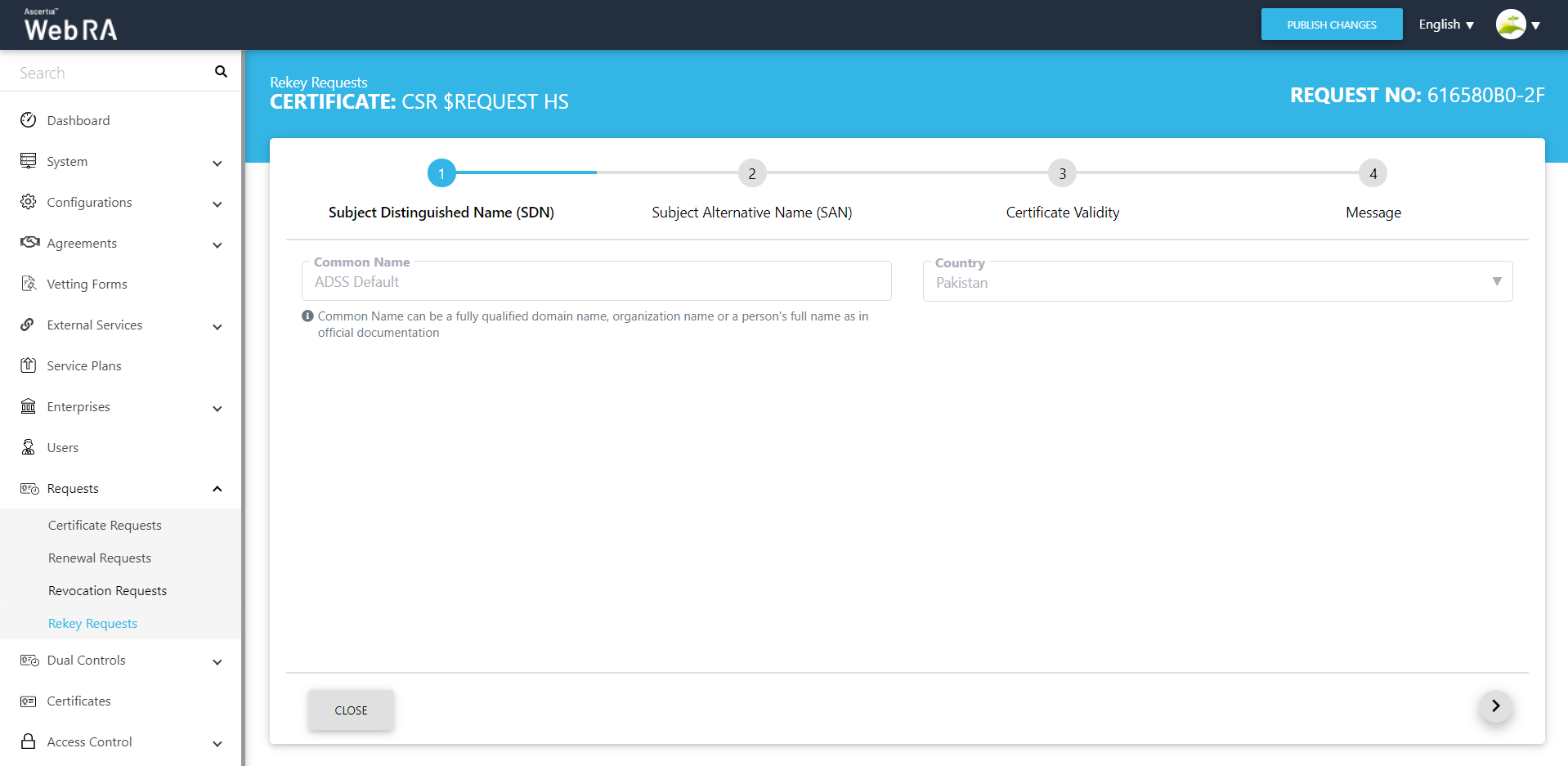Image resolution: width=1568 pixels, height=766 pixels.
Task: Open Revocation Requests submenu item
Action: 107,591
